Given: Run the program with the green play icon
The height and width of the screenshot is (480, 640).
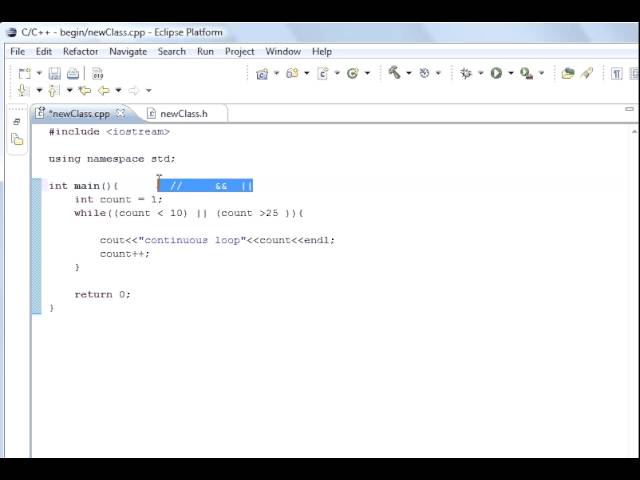Looking at the screenshot, I should [496, 73].
